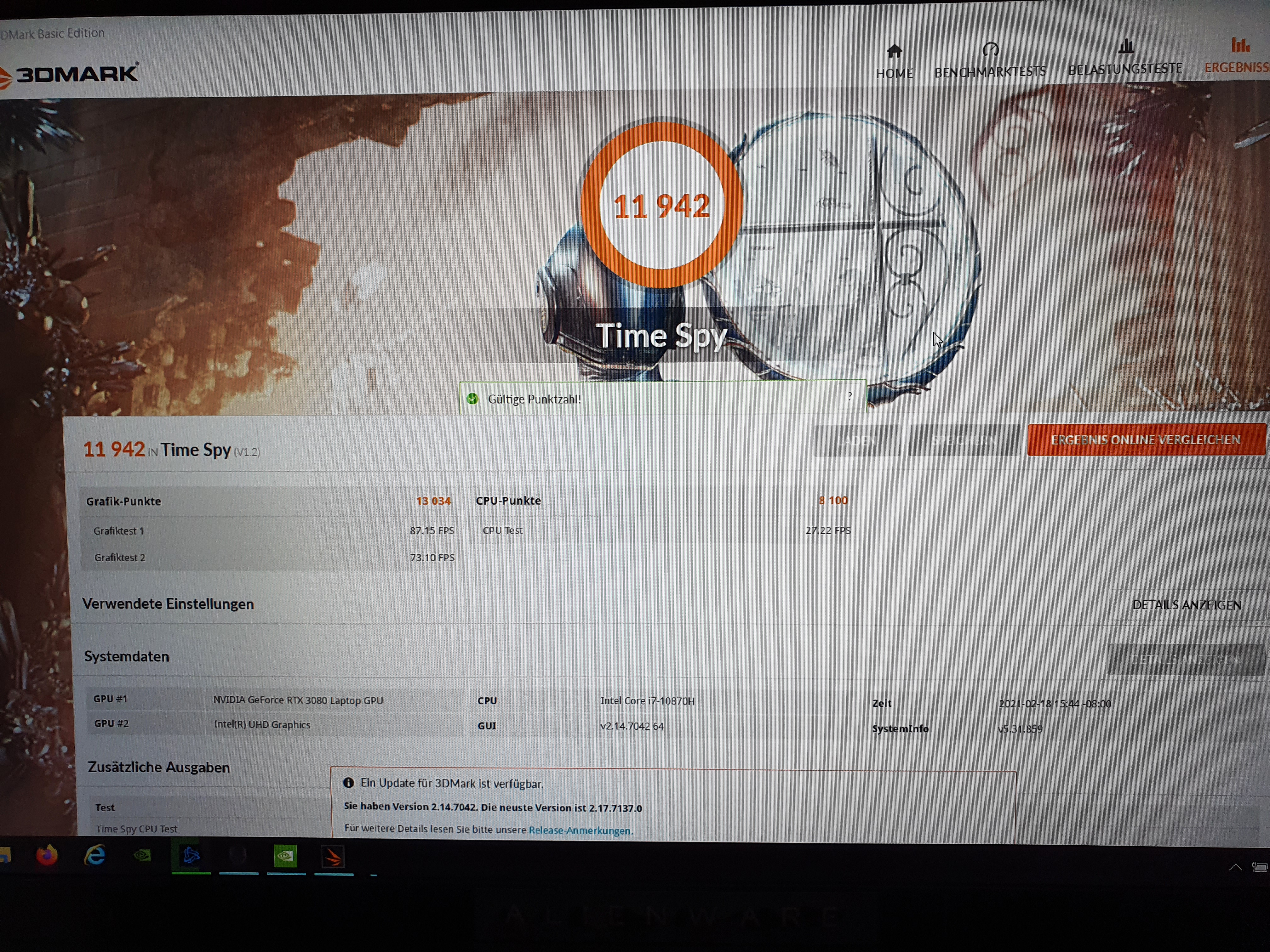Screen dimensions: 1270x952
Task: Click ERGEBNIS ONLINE VERGLEICHEN button
Action: pyautogui.click(x=1146, y=439)
